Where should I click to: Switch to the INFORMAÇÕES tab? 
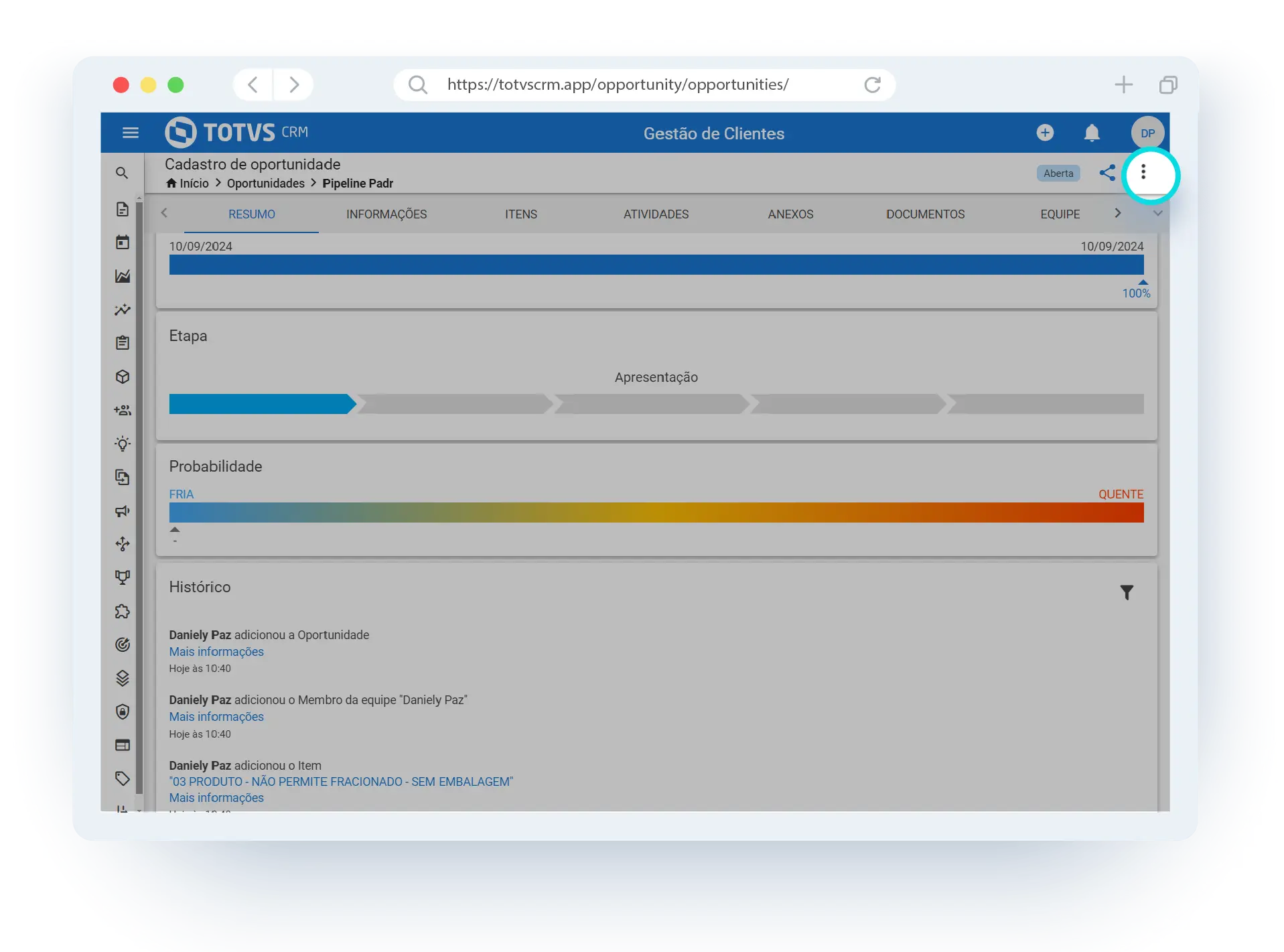pyautogui.click(x=386, y=214)
